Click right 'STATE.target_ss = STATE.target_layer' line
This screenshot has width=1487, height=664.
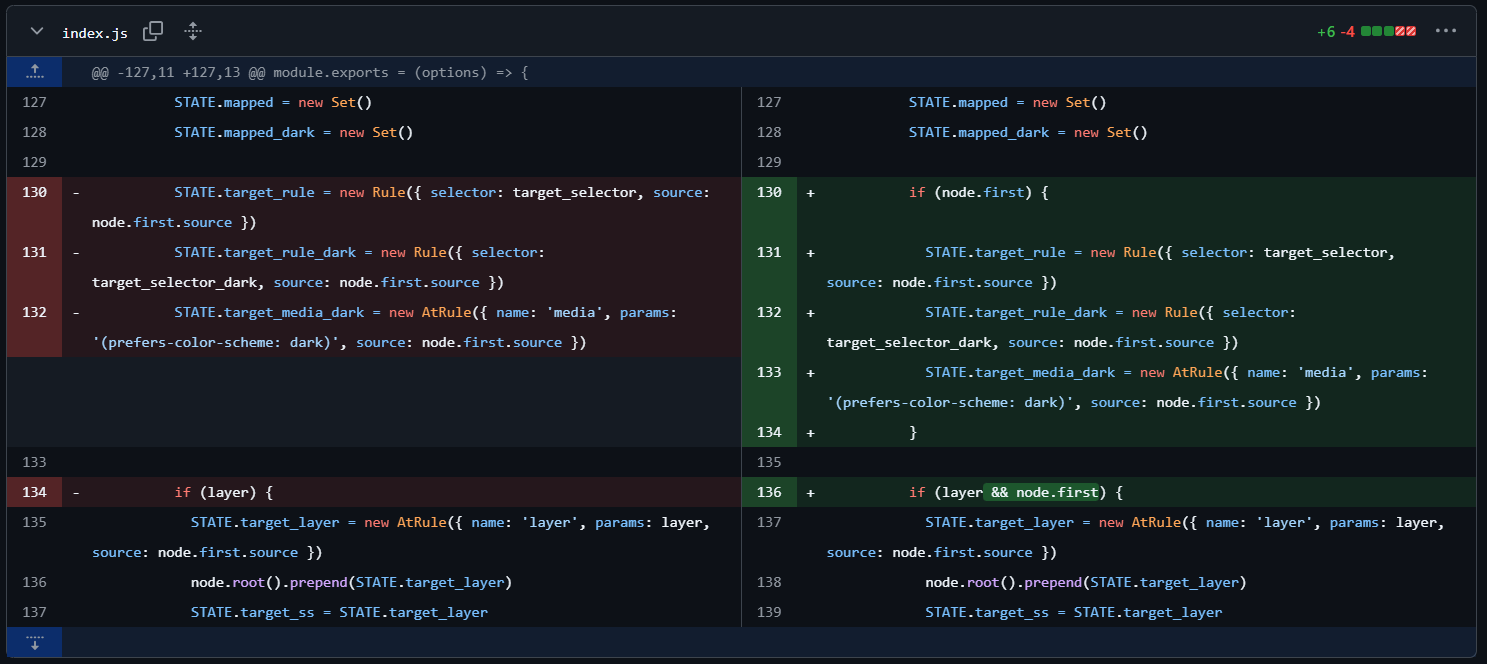coord(1074,612)
